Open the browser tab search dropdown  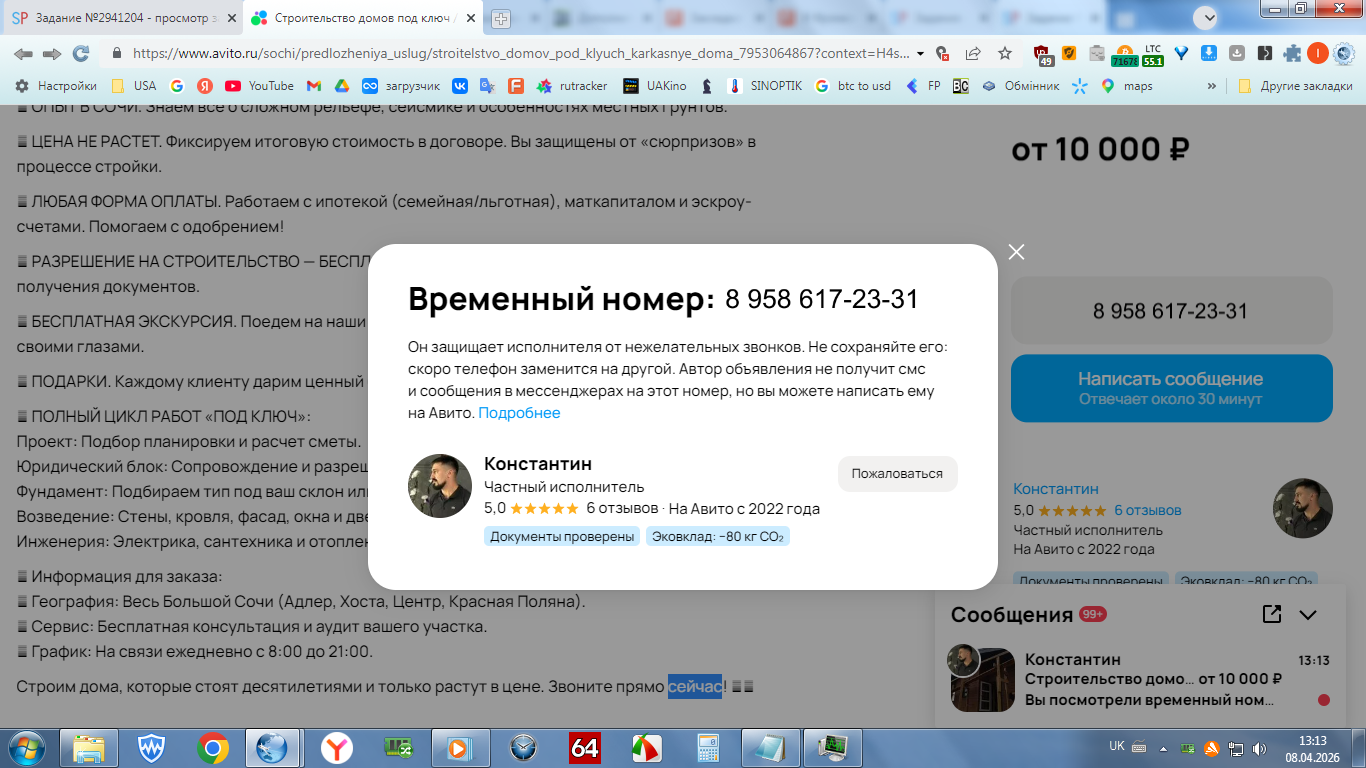(x=1206, y=18)
